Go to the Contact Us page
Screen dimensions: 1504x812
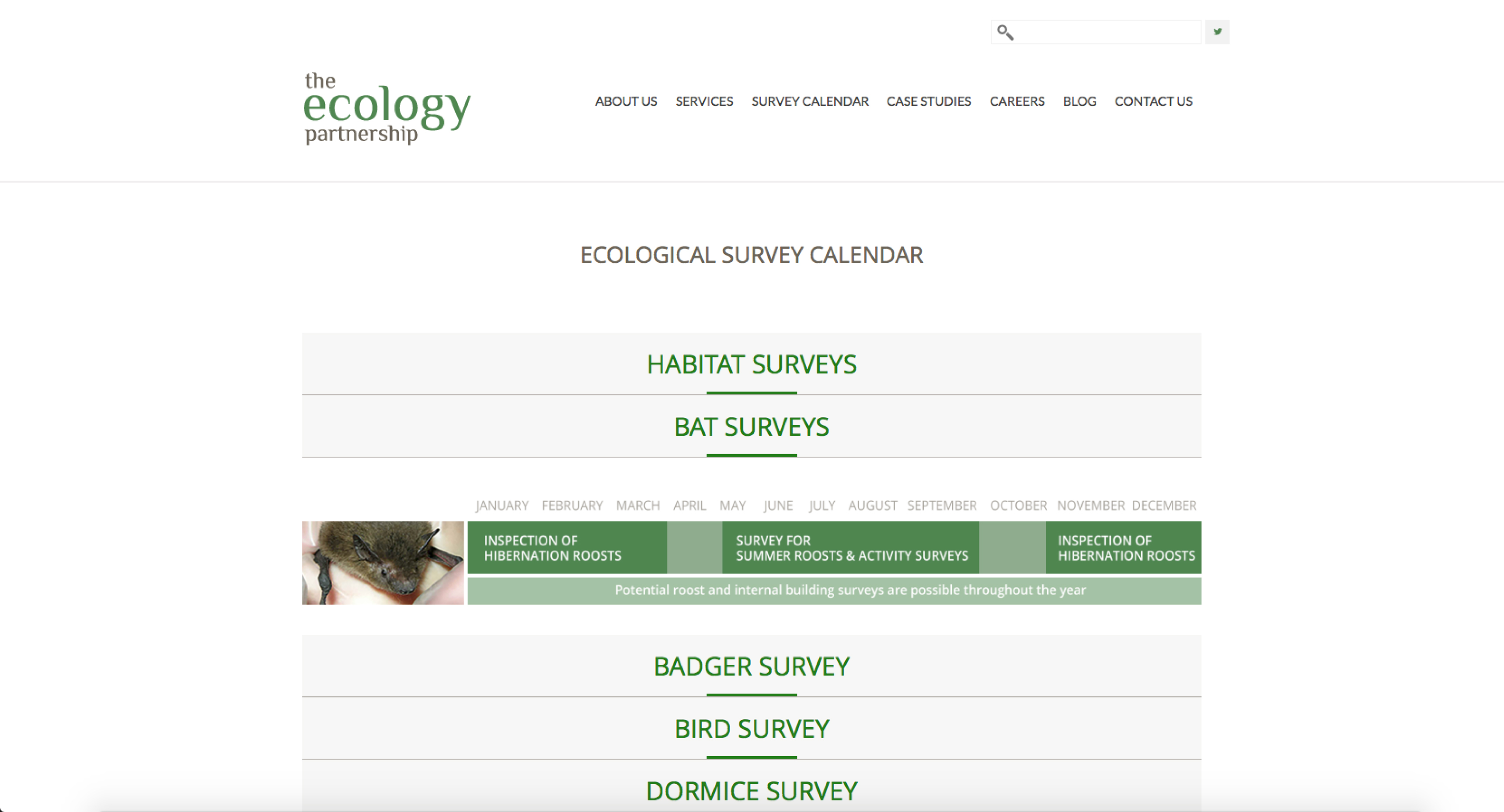pyautogui.click(x=1153, y=101)
